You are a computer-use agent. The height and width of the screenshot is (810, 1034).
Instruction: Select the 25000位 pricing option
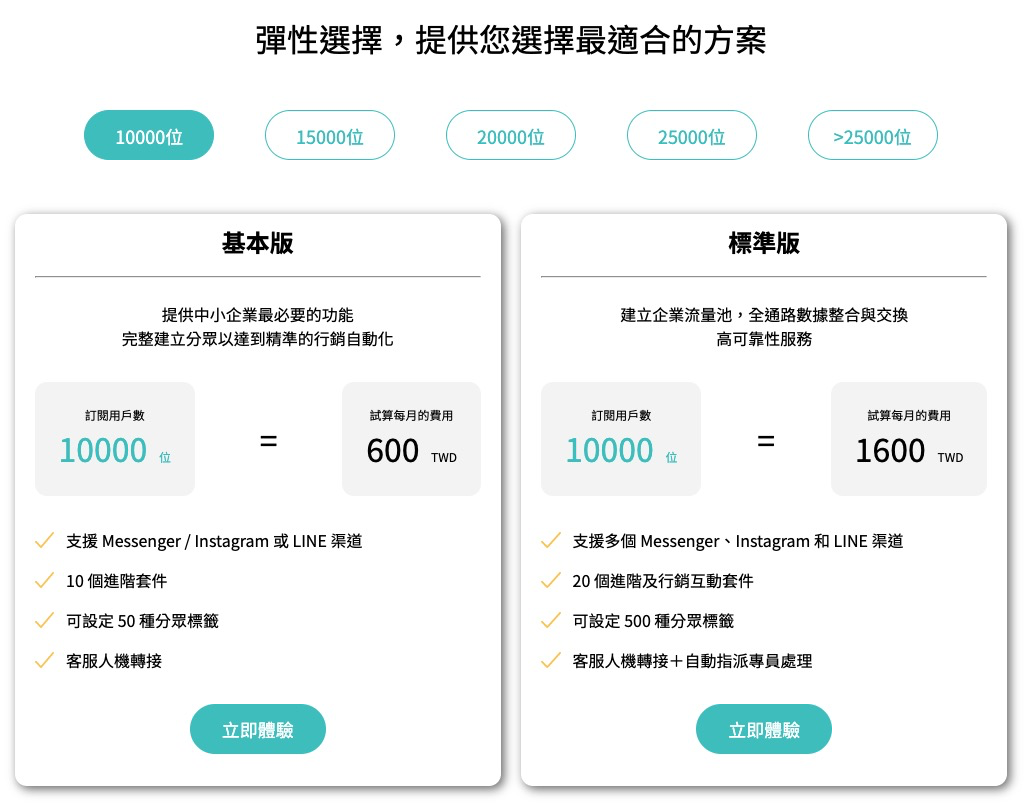point(692,135)
